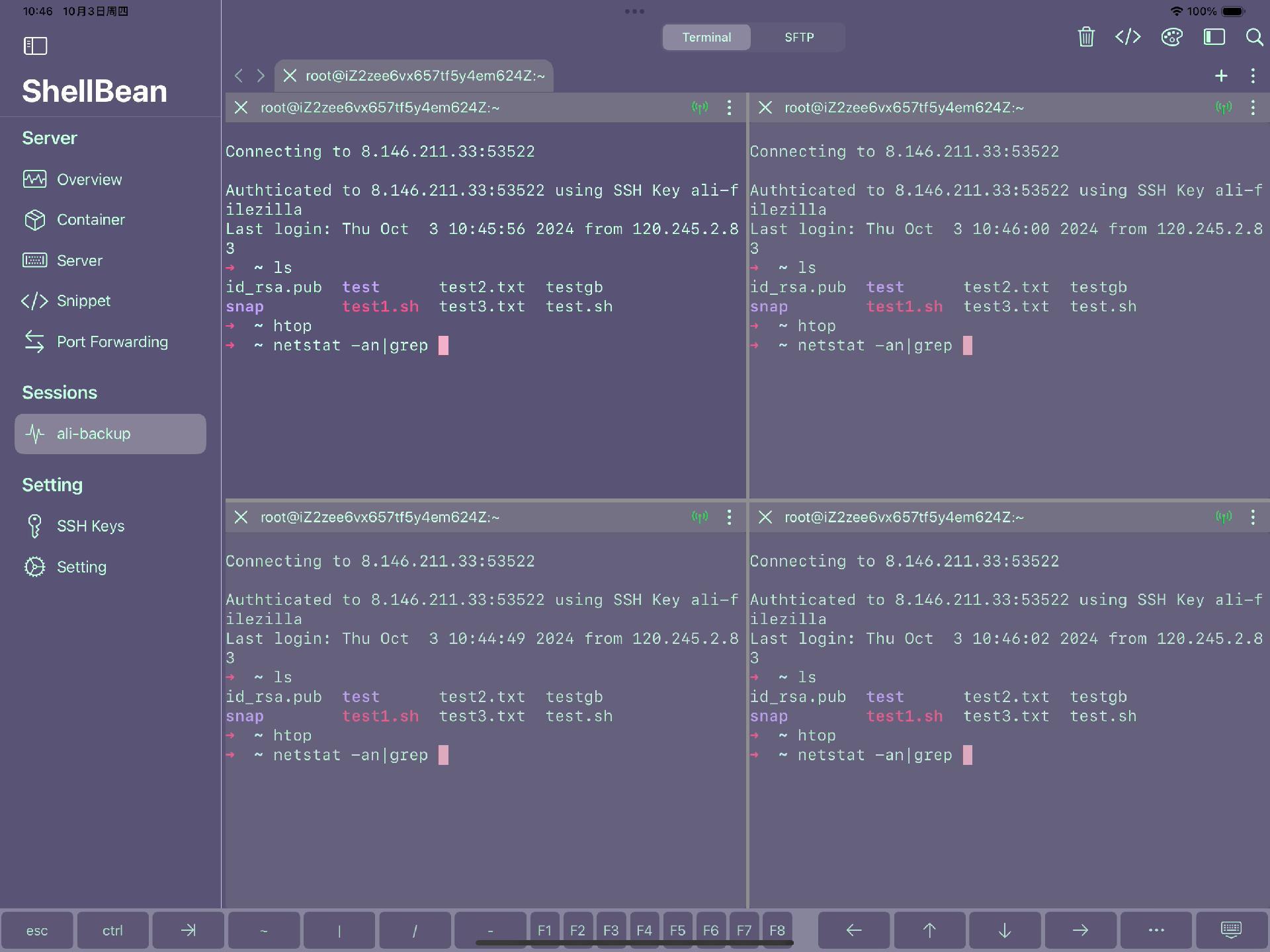Tap the F3 key

click(x=611, y=930)
